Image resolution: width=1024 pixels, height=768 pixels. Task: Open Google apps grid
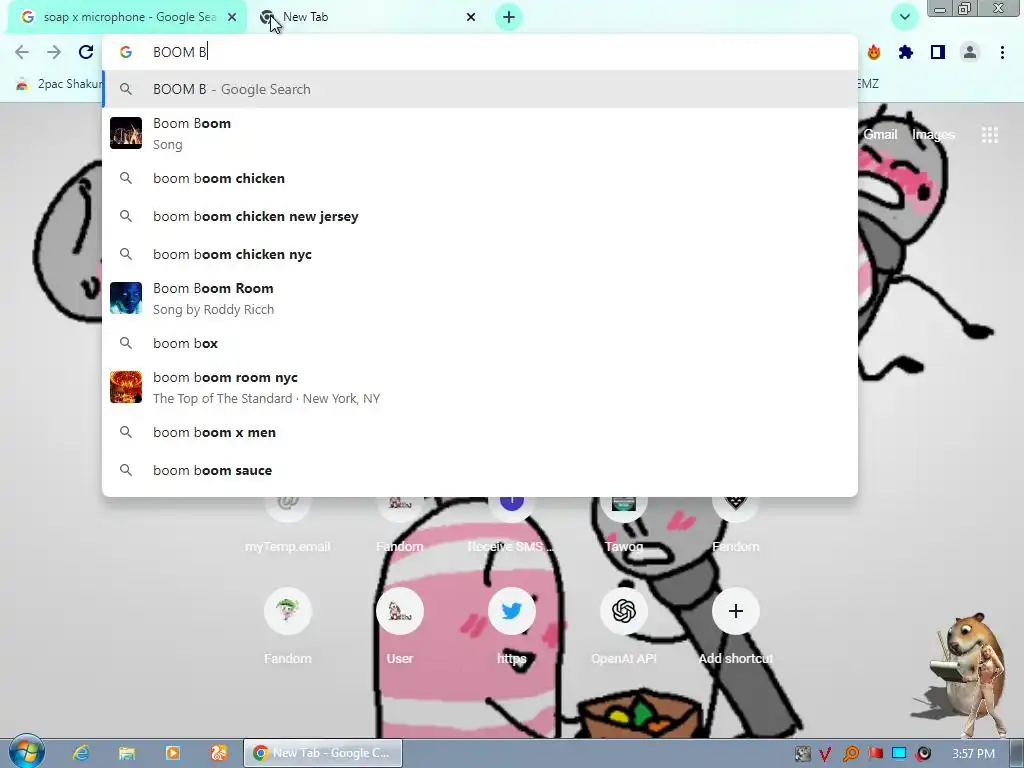989,135
